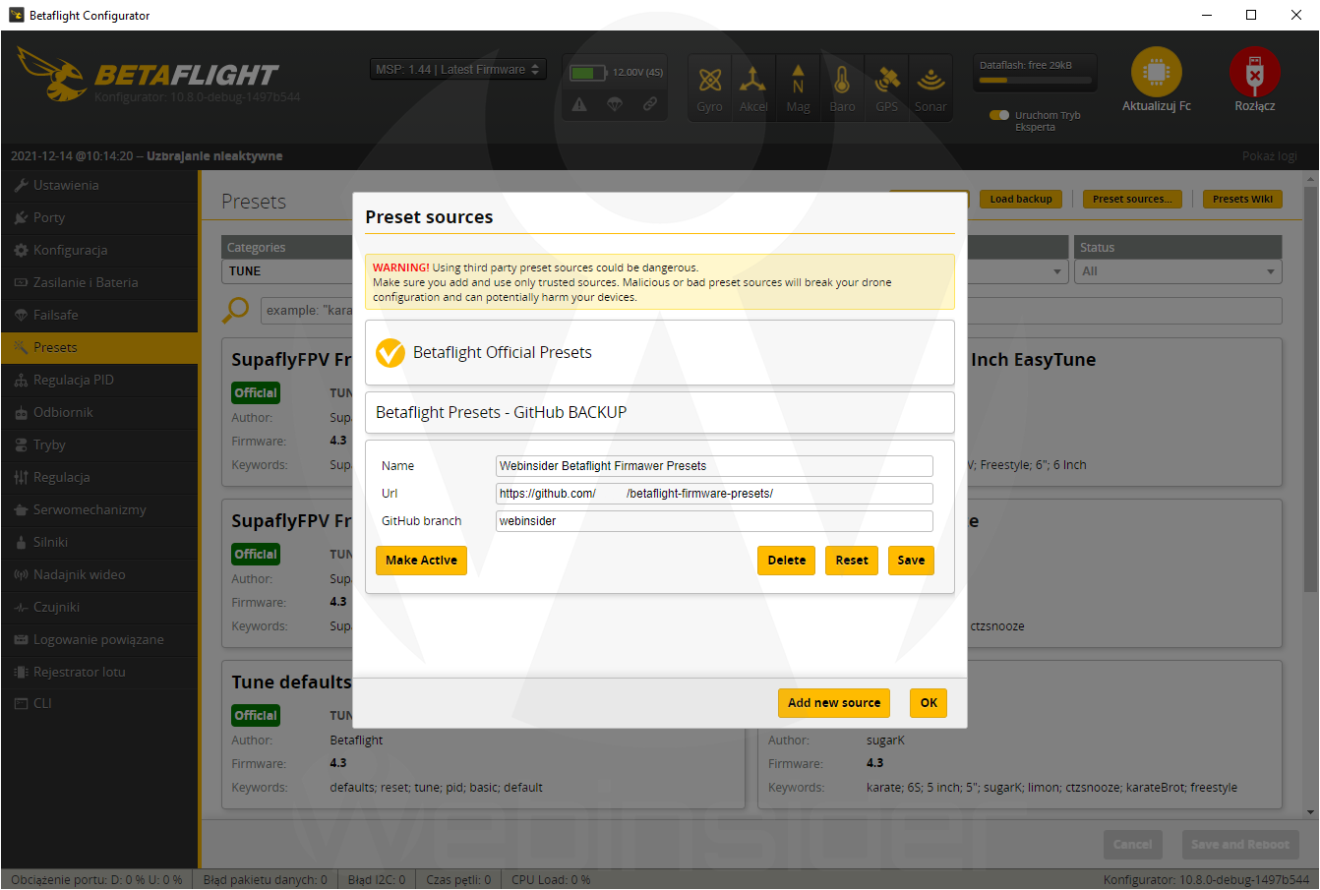The image size is (1320, 890).
Task: Click the Aktualizuj Fc firmware update icon
Action: [1156, 74]
